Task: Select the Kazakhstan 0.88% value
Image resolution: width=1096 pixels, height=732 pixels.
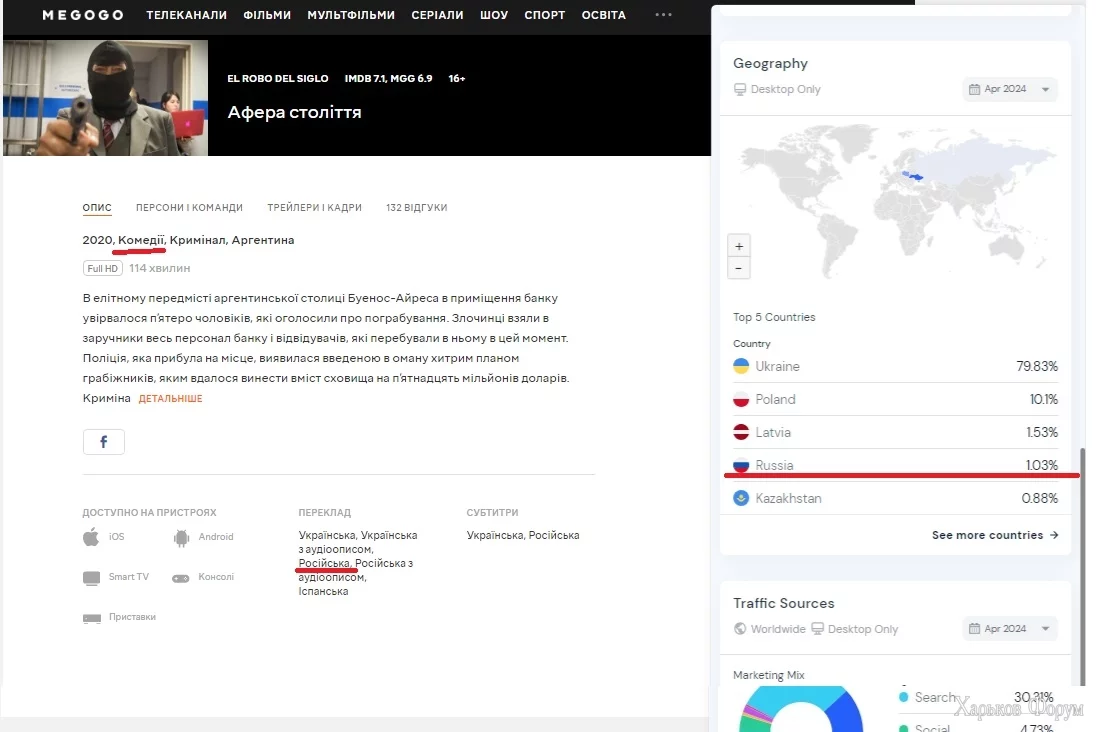Action: click(x=1039, y=498)
